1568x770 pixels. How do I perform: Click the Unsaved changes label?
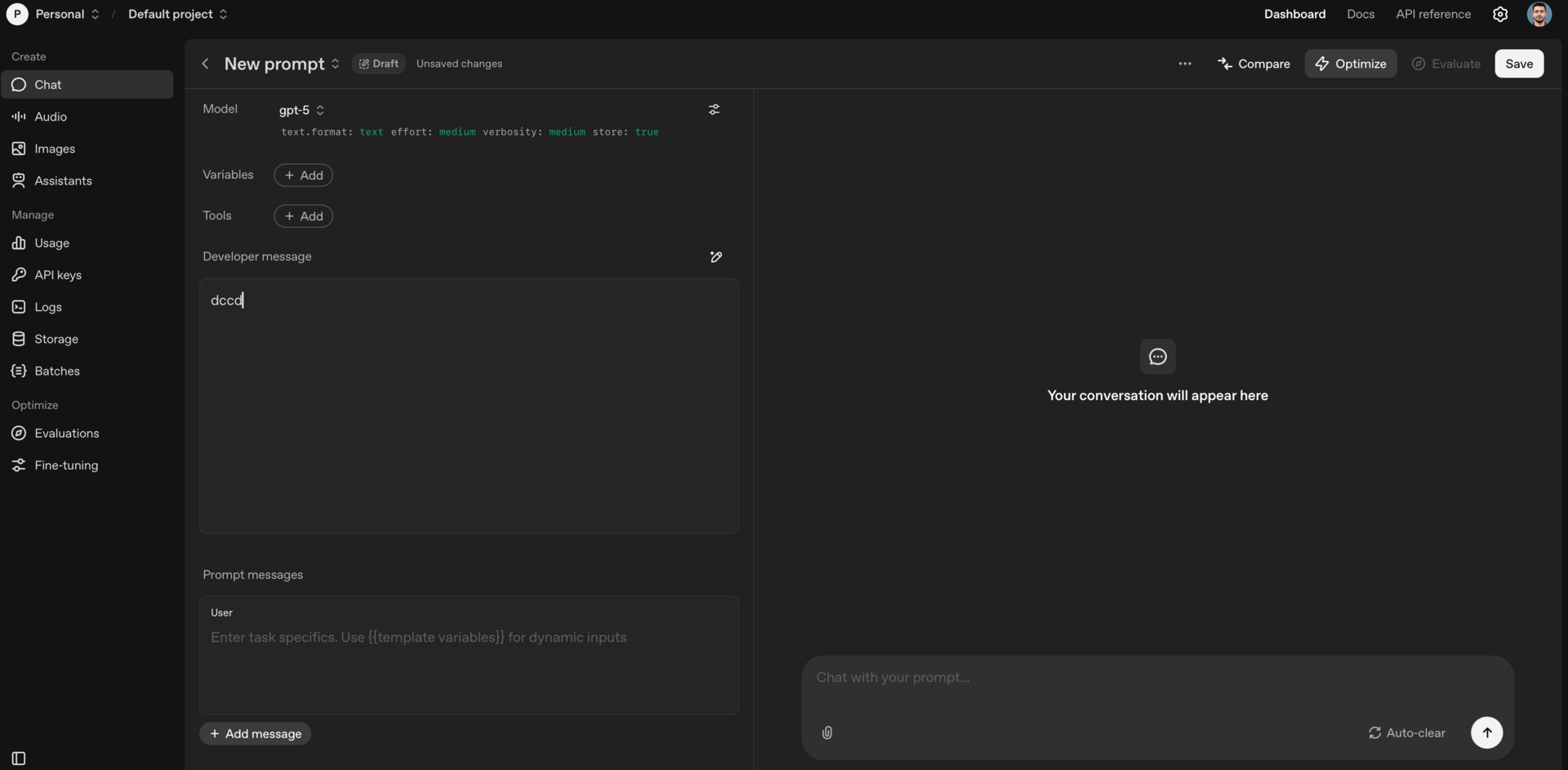click(459, 64)
